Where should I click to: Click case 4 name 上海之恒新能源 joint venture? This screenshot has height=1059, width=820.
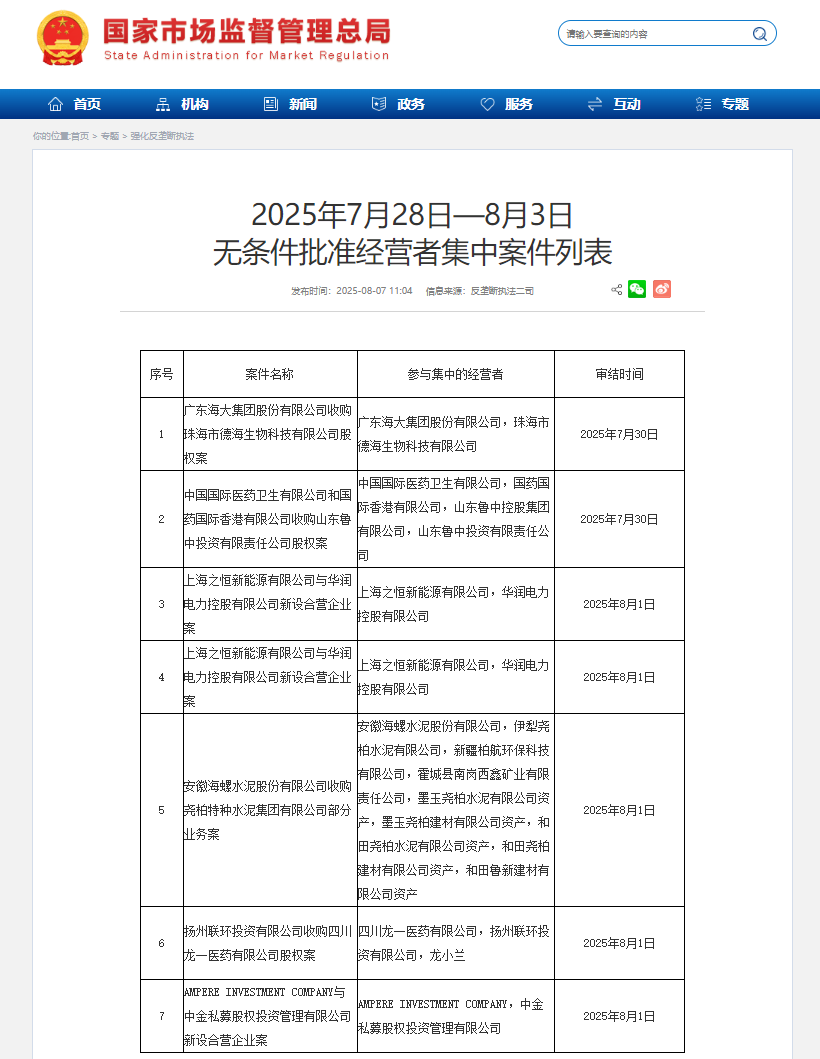pyautogui.click(x=268, y=677)
